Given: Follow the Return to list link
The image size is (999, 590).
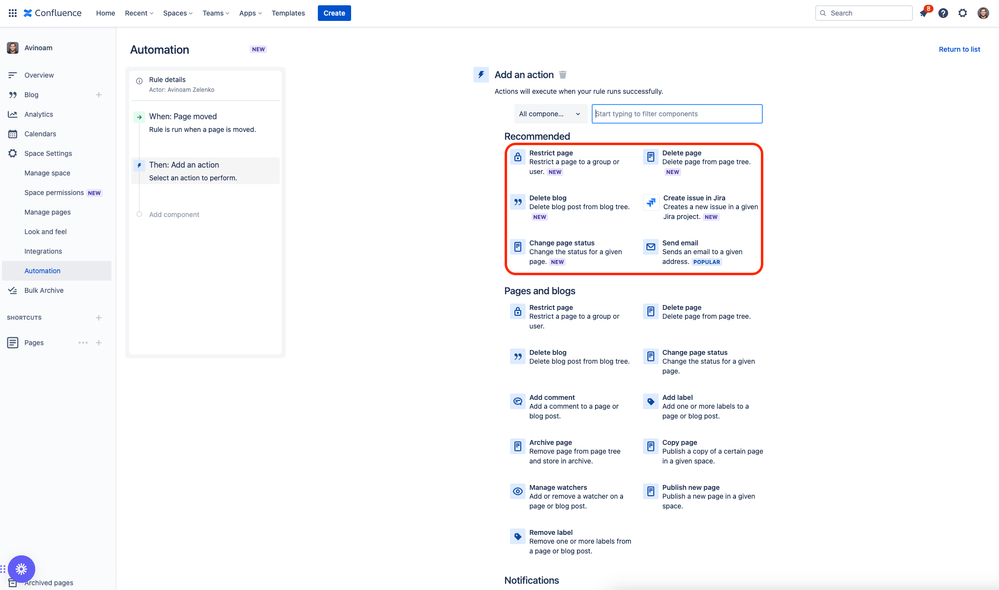Looking at the screenshot, I should 959,49.
